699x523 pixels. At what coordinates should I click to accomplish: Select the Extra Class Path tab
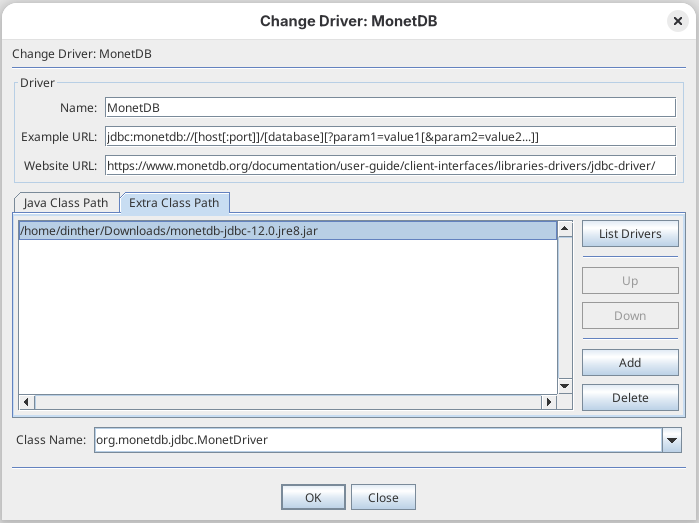(174, 203)
